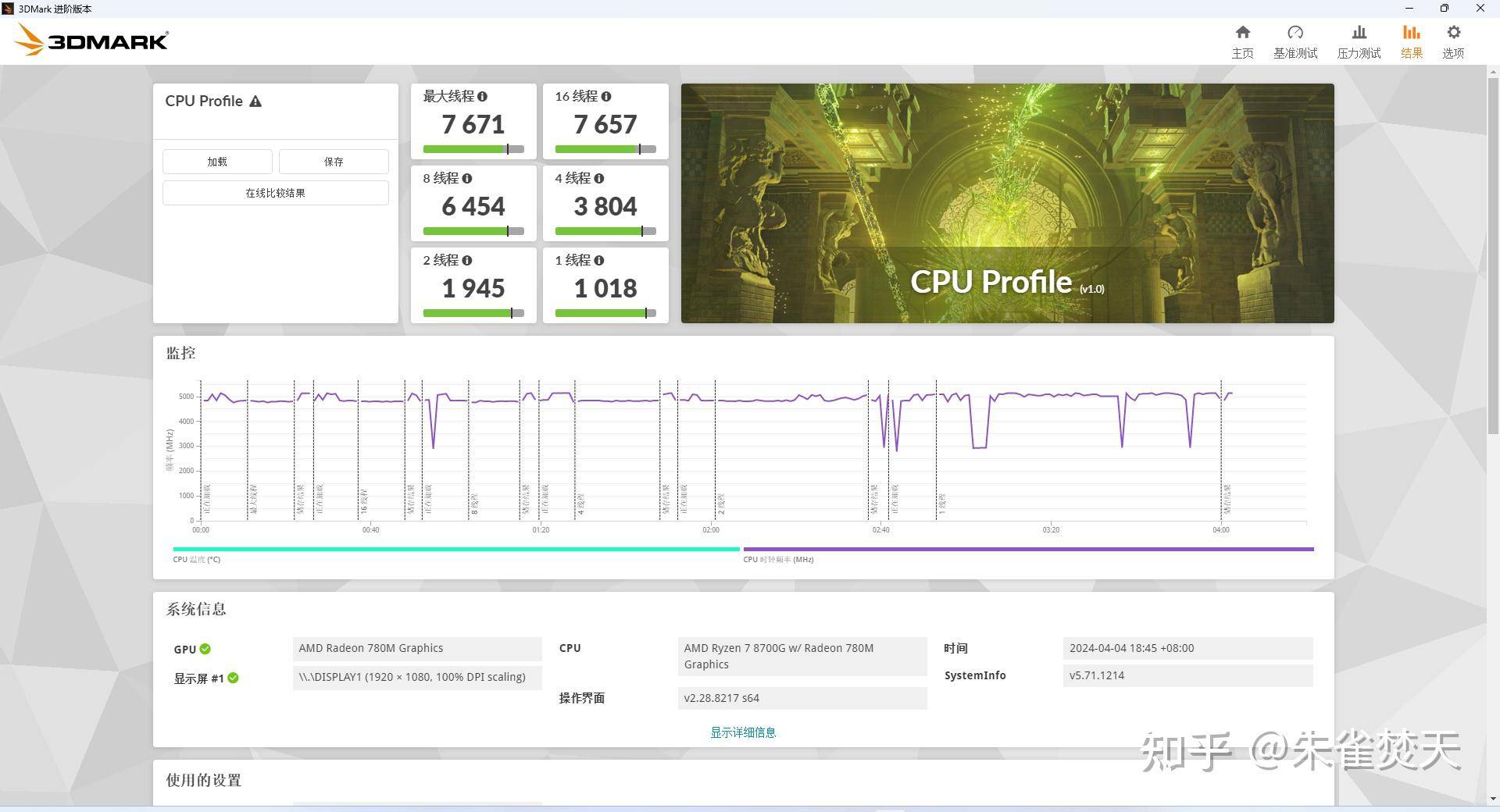Click the 6 454 score value
Screen dimensions: 1500x812
(x=473, y=206)
